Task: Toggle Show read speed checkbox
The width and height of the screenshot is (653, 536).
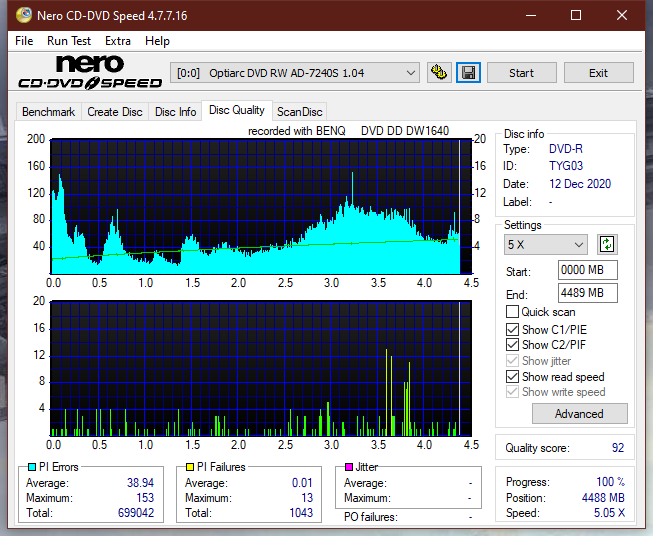Action: 512,376
